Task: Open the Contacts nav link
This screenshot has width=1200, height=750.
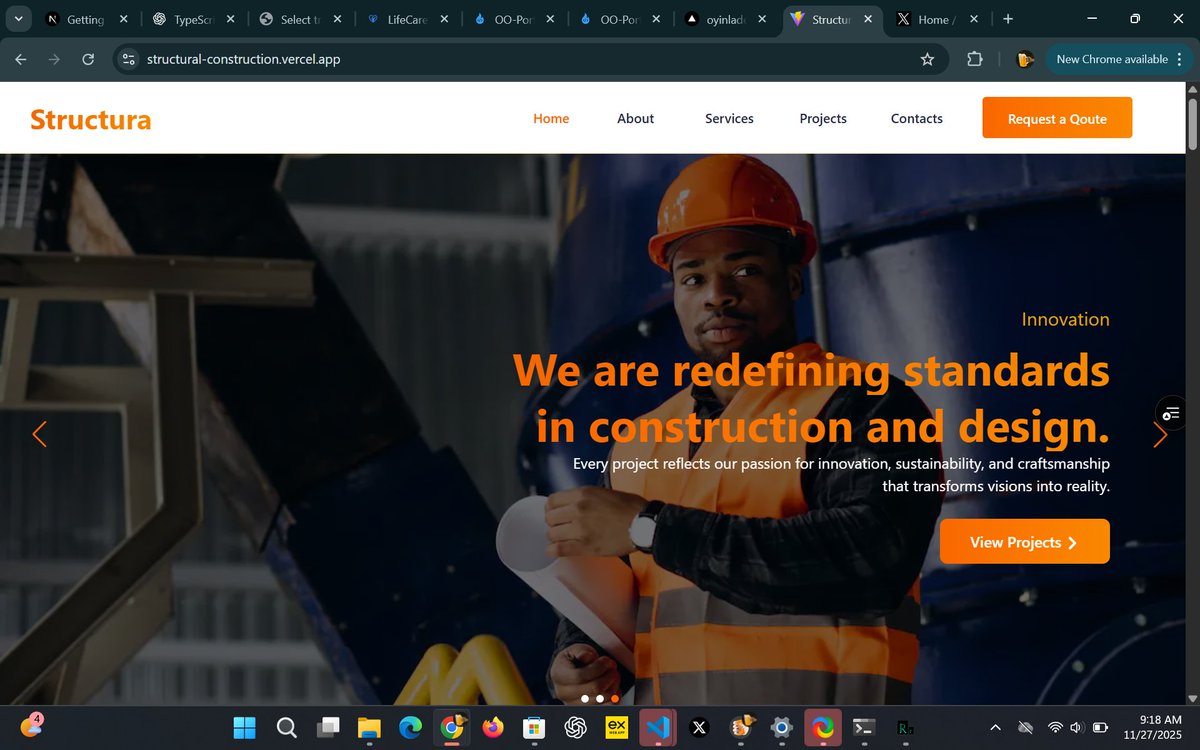Action: [917, 118]
